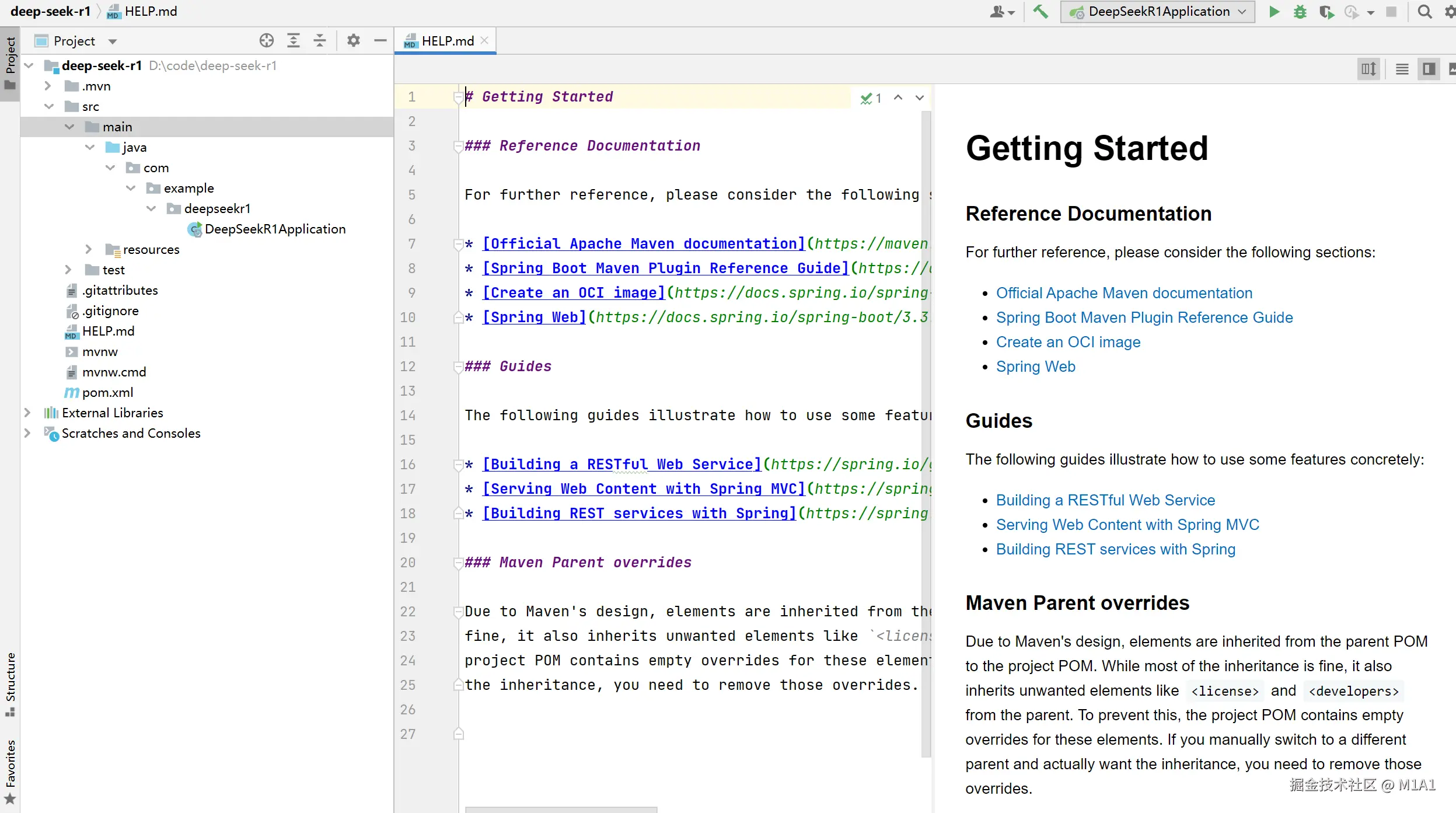The height and width of the screenshot is (813, 1456).
Task: Click the Build project hammer icon
Action: [1041, 12]
